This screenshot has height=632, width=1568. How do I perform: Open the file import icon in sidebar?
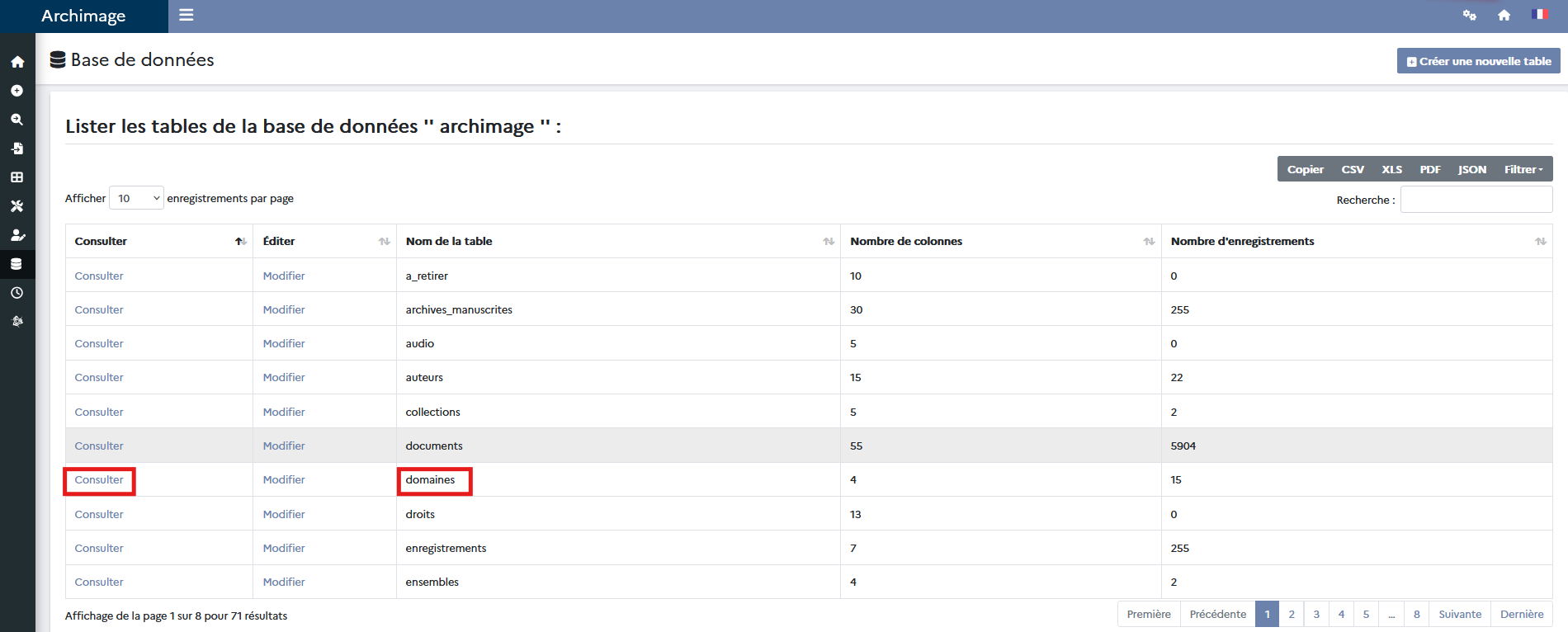tap(17, 149)
